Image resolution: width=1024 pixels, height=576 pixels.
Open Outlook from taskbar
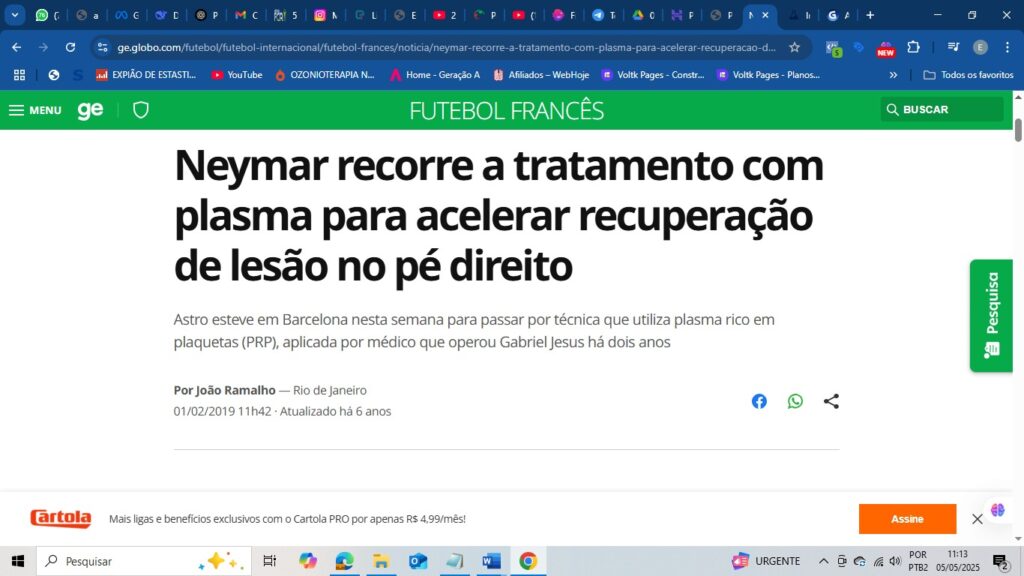tap(418, 561)
